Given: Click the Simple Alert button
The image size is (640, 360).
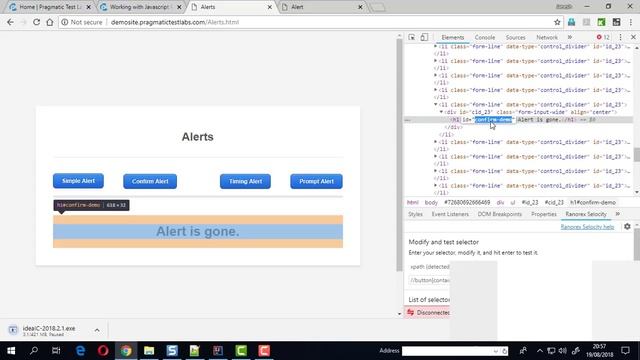Looking at the screenshot, I should [x=78, y=181].
